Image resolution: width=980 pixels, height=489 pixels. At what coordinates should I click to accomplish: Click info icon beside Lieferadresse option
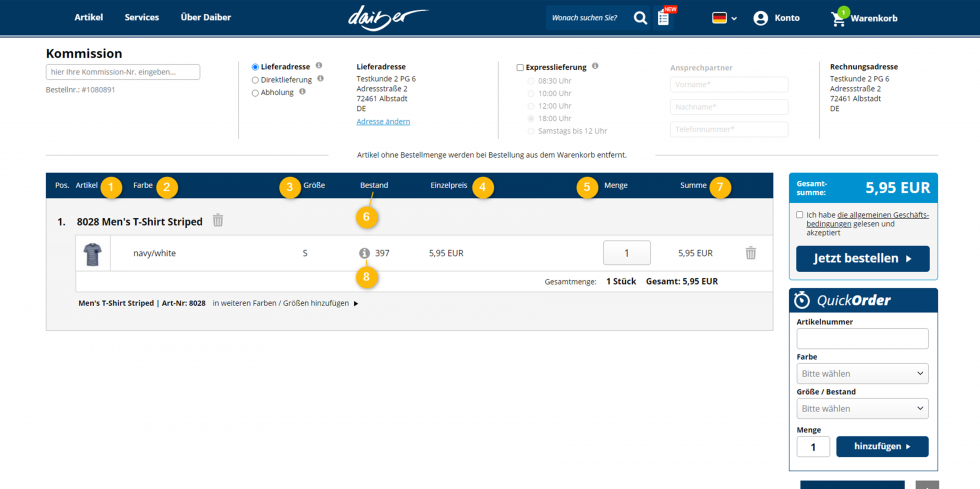click(x=319, y=66)
